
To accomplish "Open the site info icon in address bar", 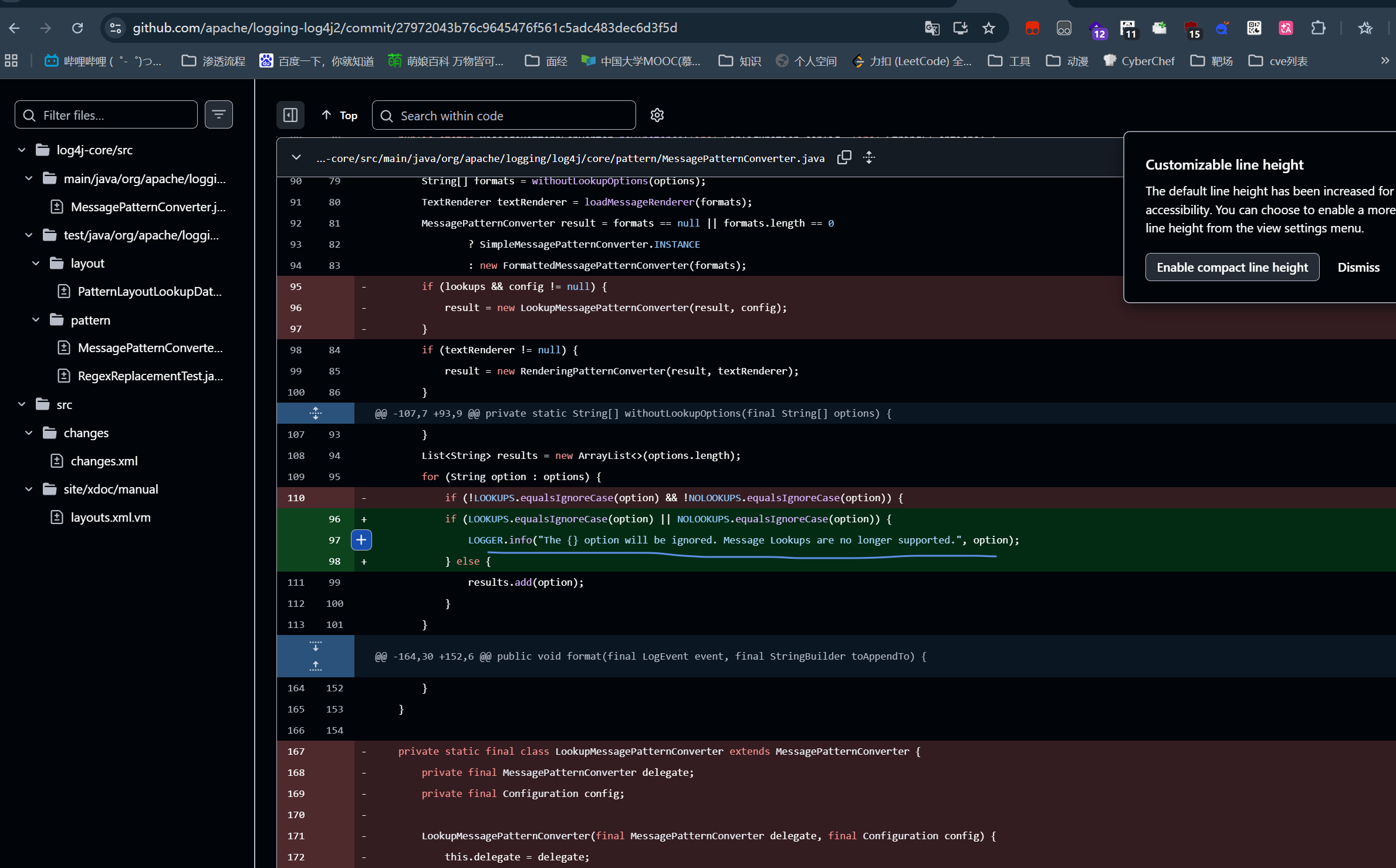I will [x=115, y=28].
